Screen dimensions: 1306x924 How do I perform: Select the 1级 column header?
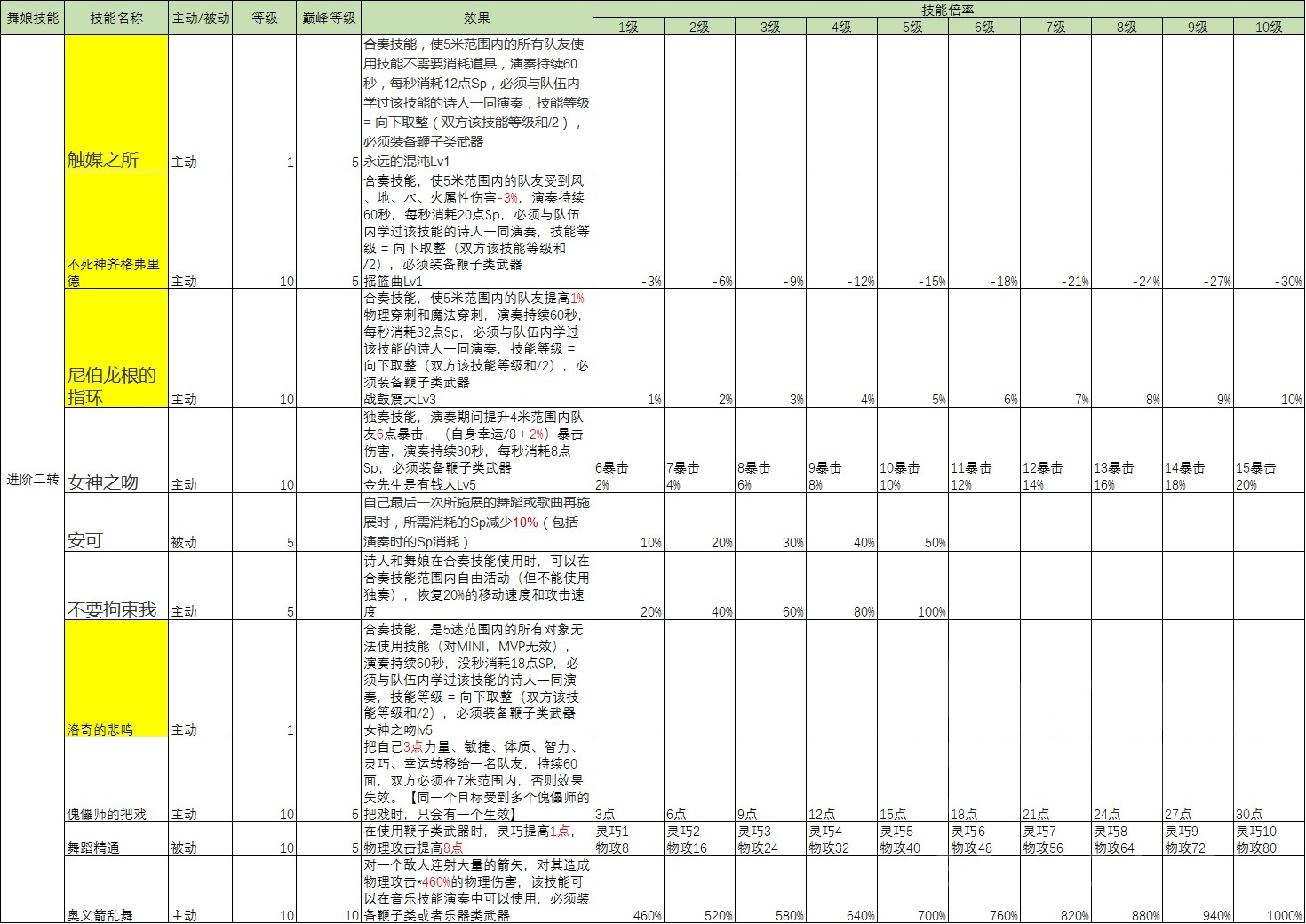(628, 27)
